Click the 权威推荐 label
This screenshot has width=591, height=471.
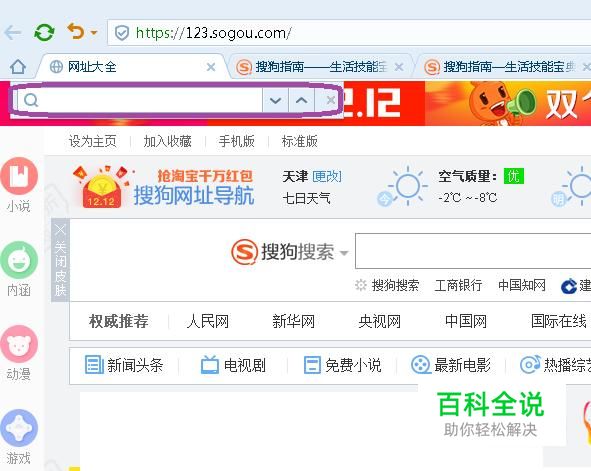point(119,321)
